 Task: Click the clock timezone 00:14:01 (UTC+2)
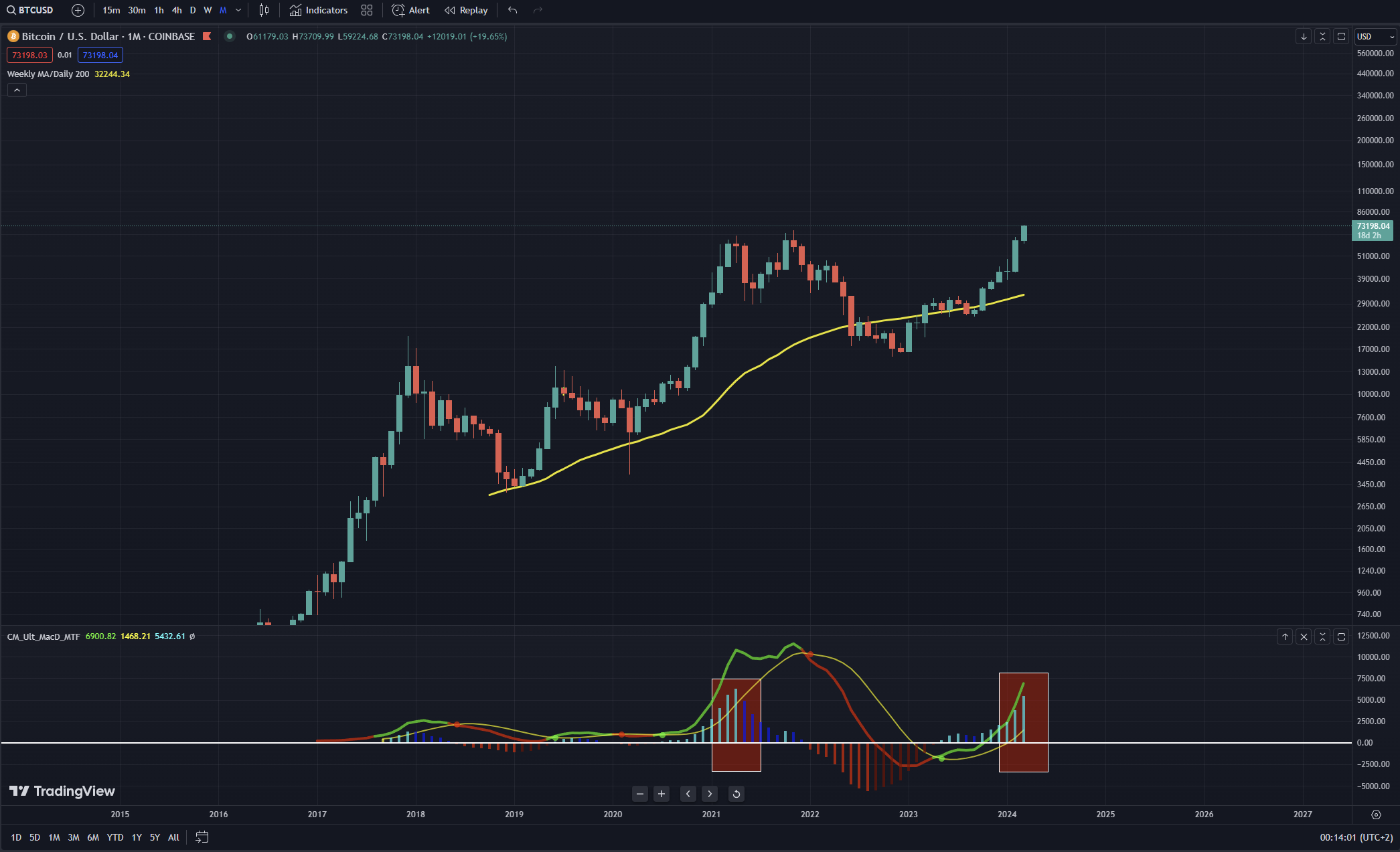[1356, 837]
